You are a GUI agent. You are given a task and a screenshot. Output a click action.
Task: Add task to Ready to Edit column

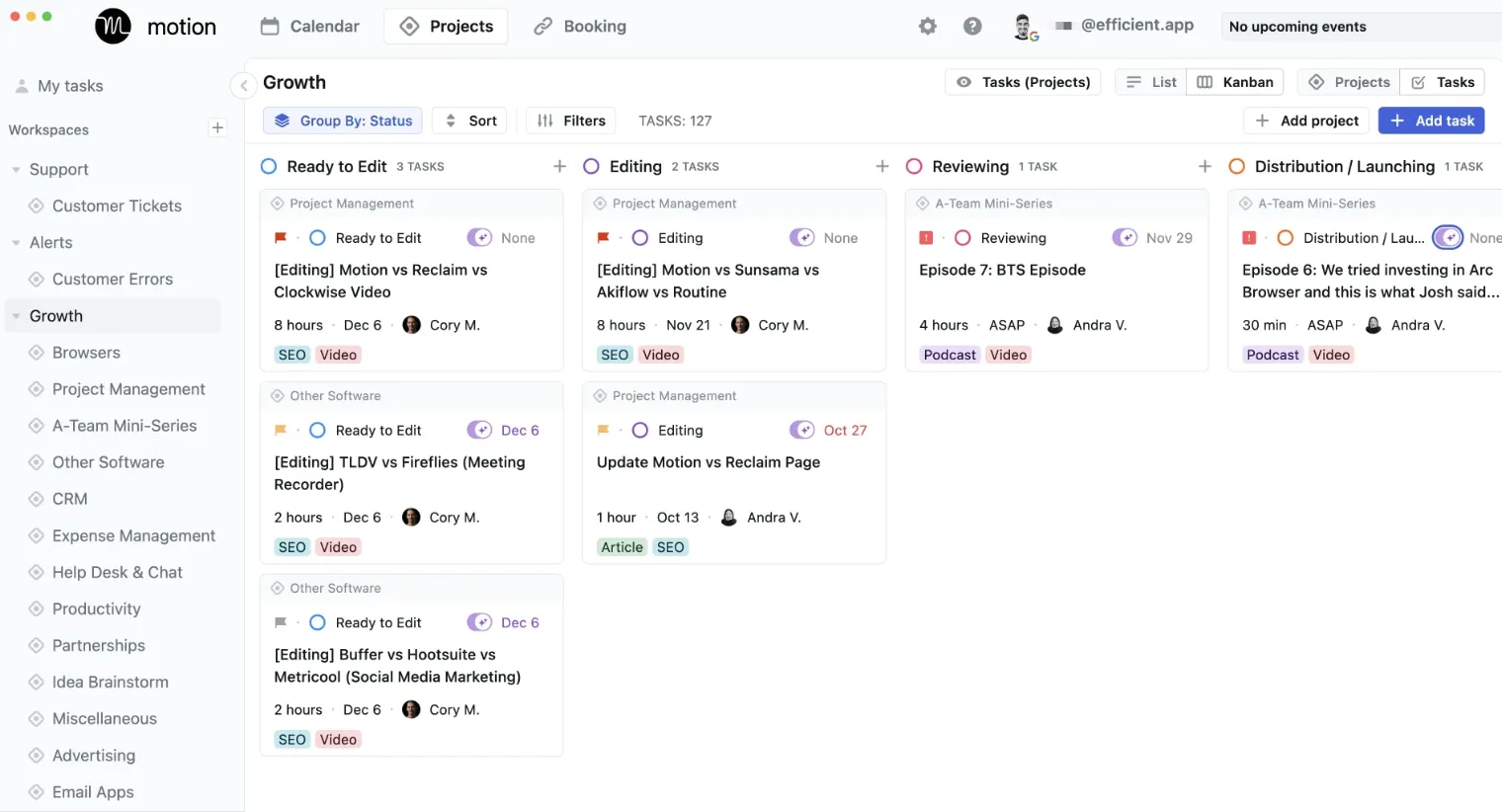pos(559,166)
